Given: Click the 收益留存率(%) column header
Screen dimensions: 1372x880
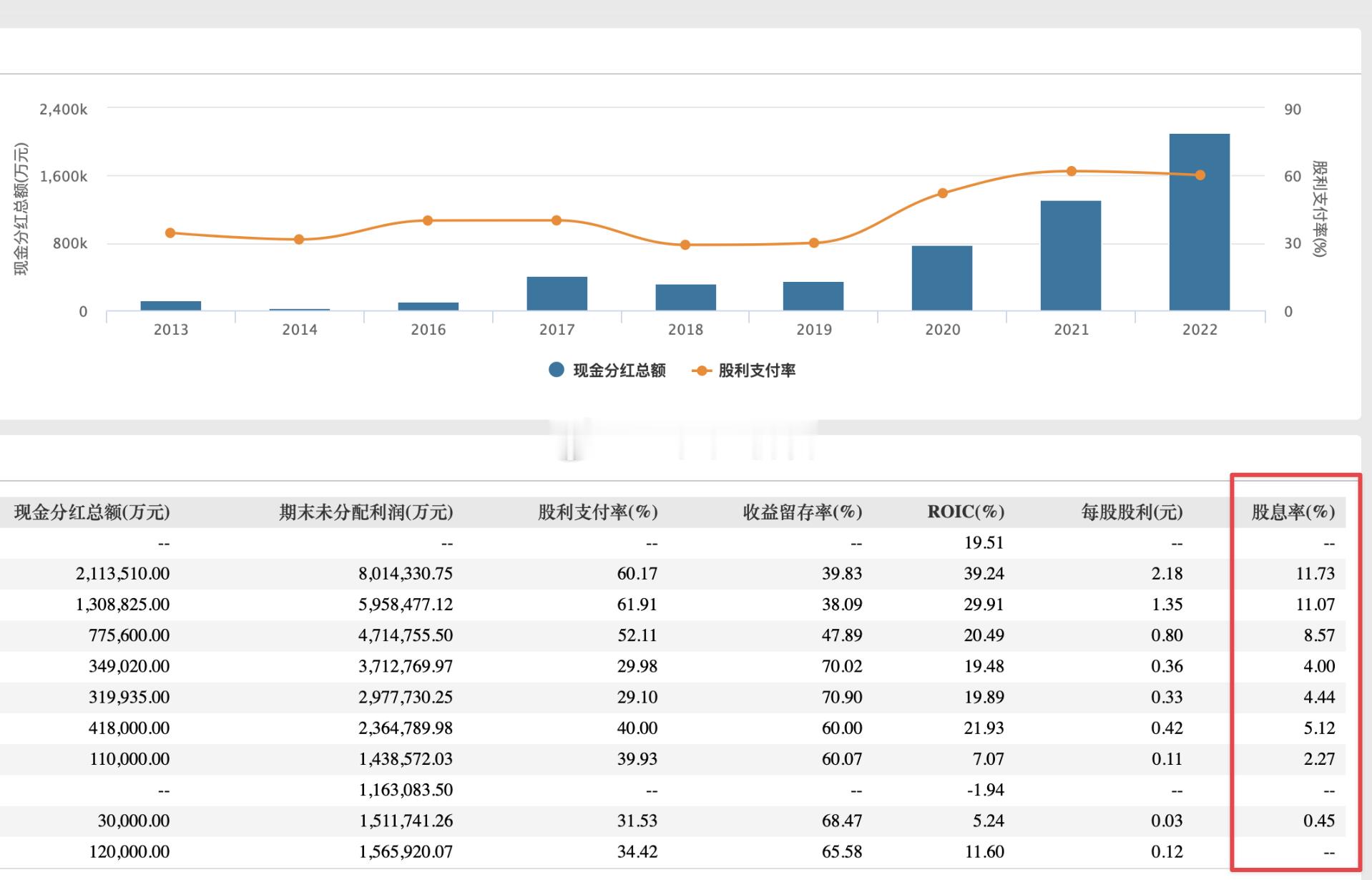Looking at the screenshot, I should pos(802,512).
